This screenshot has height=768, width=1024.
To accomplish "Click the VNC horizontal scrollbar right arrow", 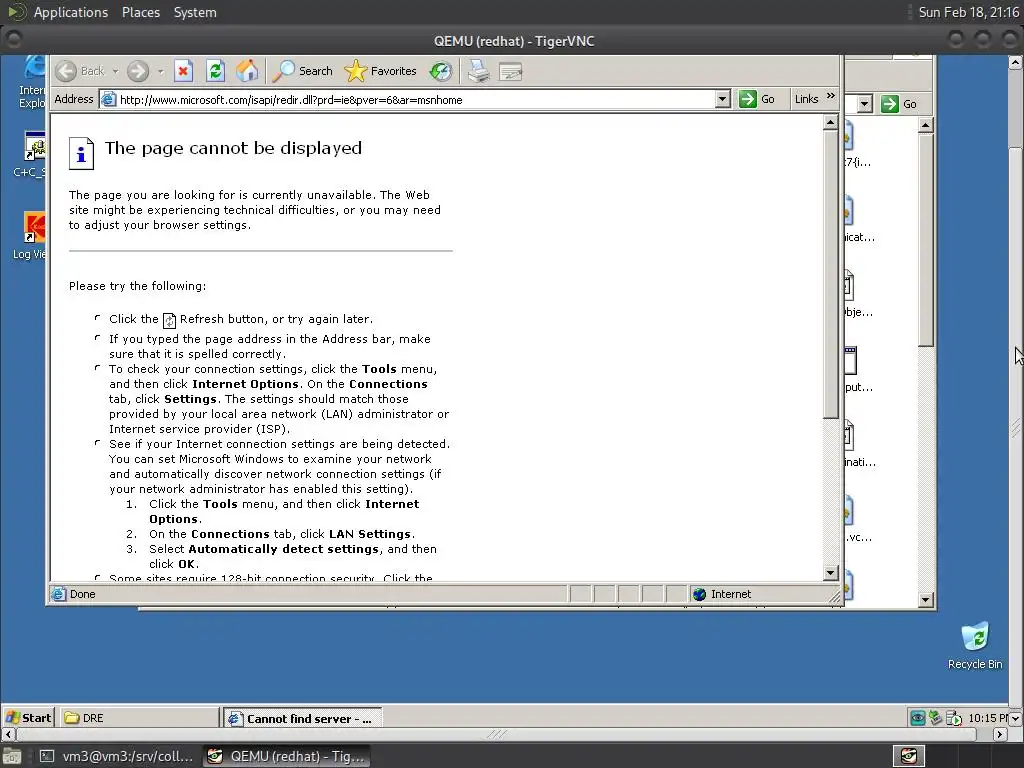I will point(1000,734).
